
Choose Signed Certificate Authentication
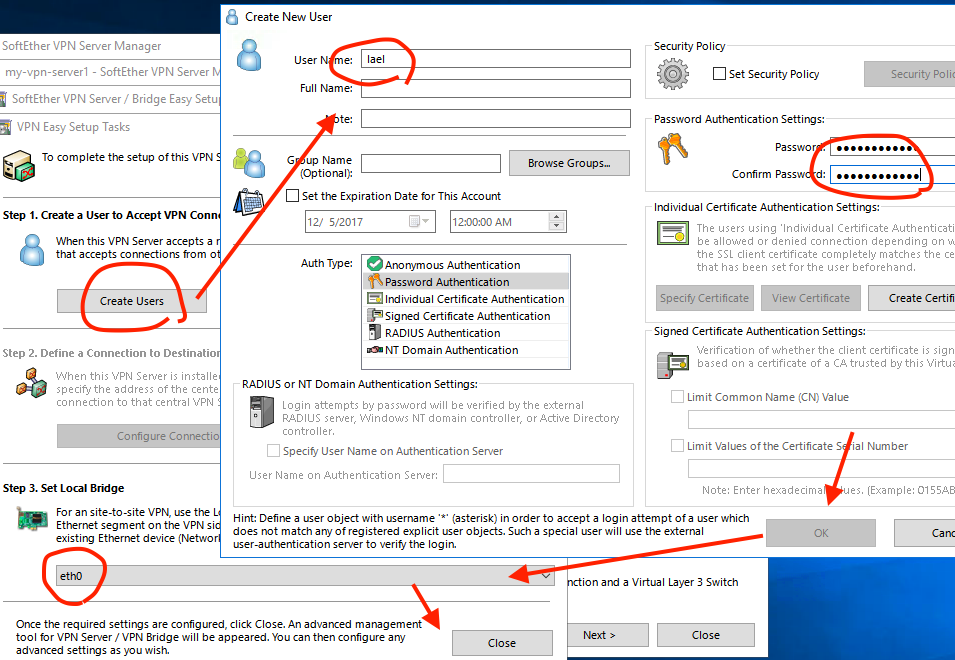[466, 316]
